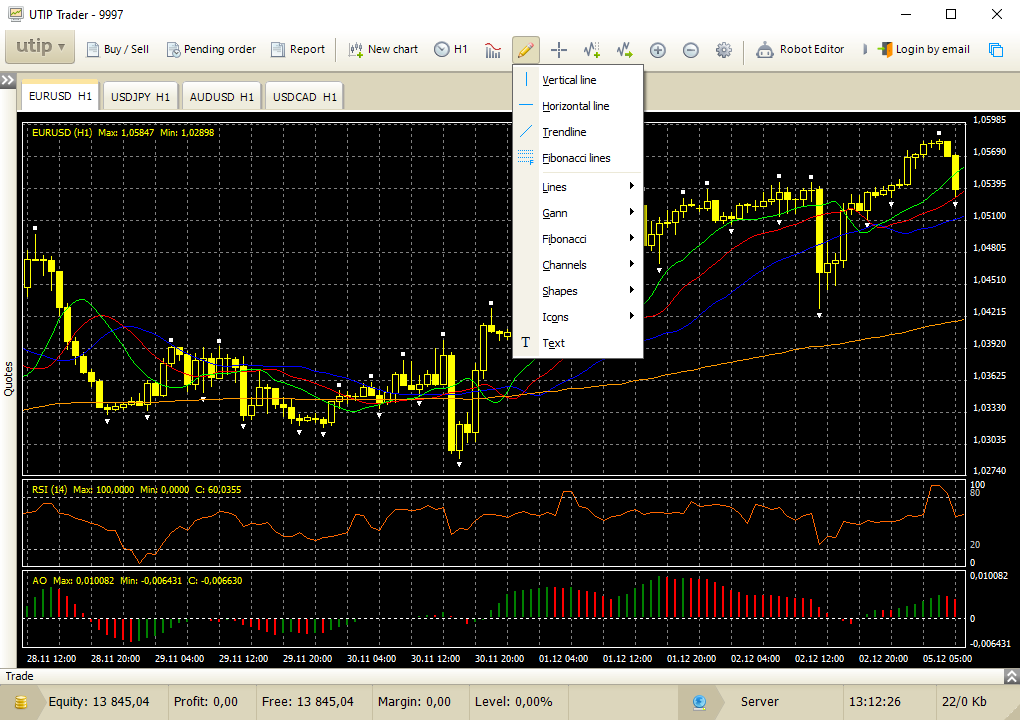
Task: Select the Text drawing tool
Action: click(578, 343)
